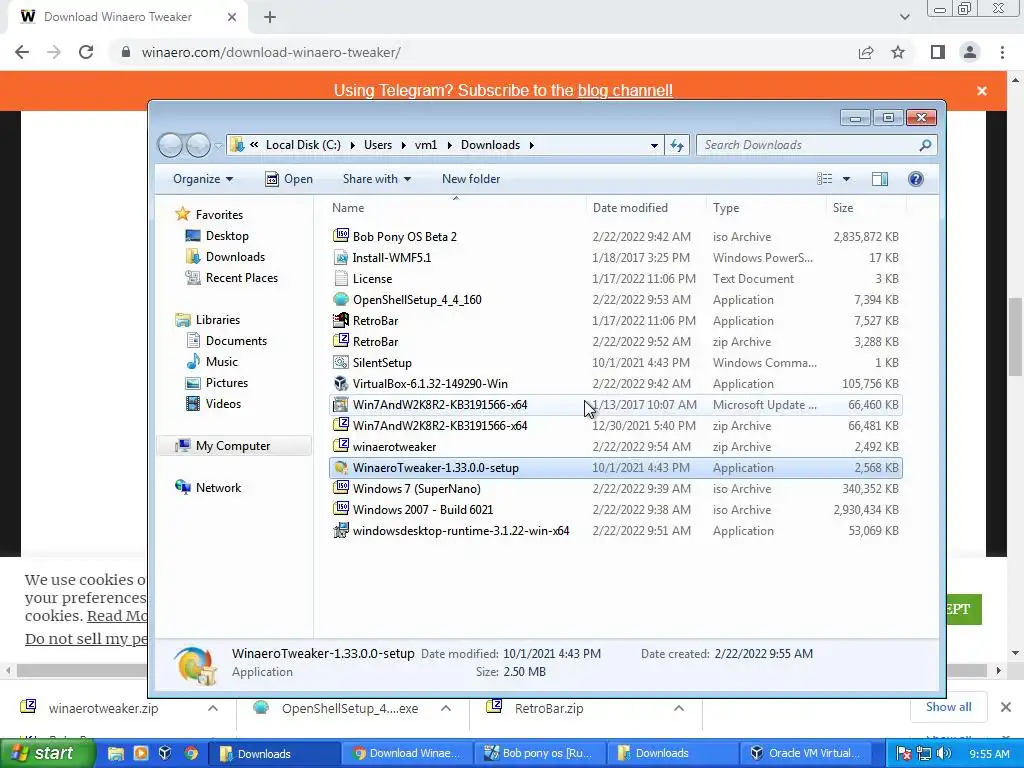Click the share page icon in address bar
The width and height of the screenshot is (1024, 768).
point(866,52)
